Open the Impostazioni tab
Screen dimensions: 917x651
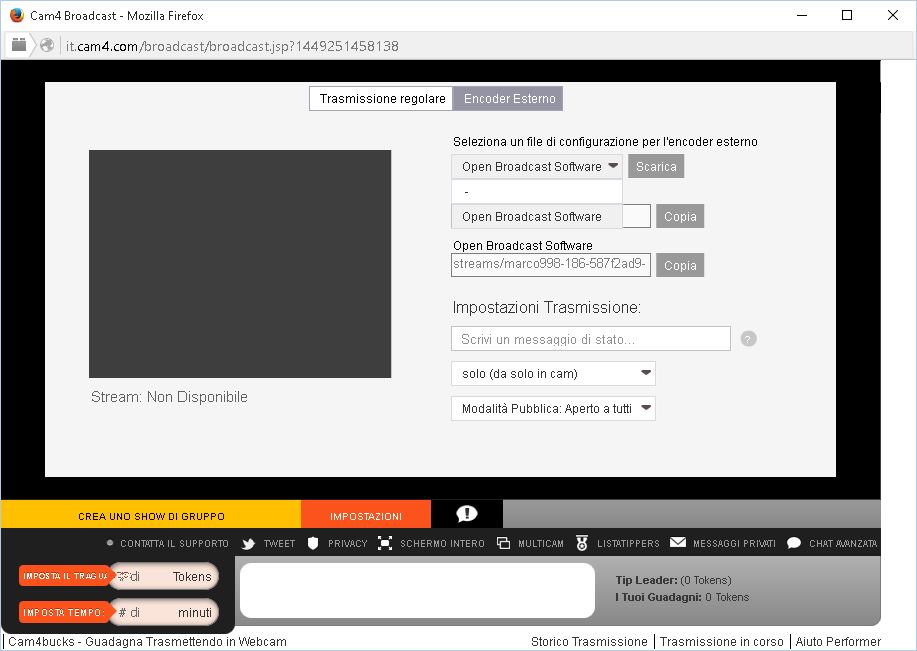[x=366, y=516]
